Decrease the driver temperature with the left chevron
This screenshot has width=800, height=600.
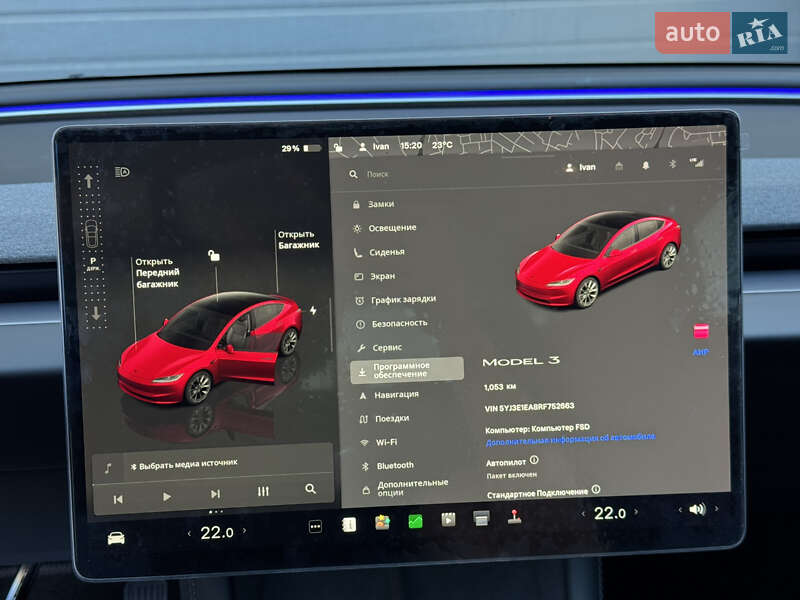coord(189,534)
